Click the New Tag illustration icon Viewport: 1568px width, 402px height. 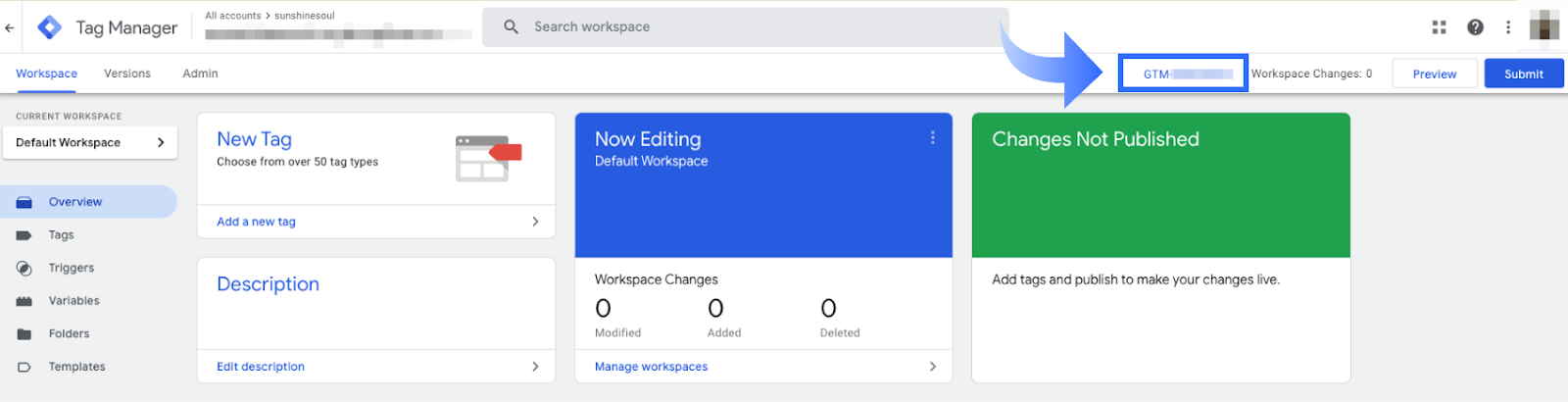pyautogui.click(x=488, y=158)
